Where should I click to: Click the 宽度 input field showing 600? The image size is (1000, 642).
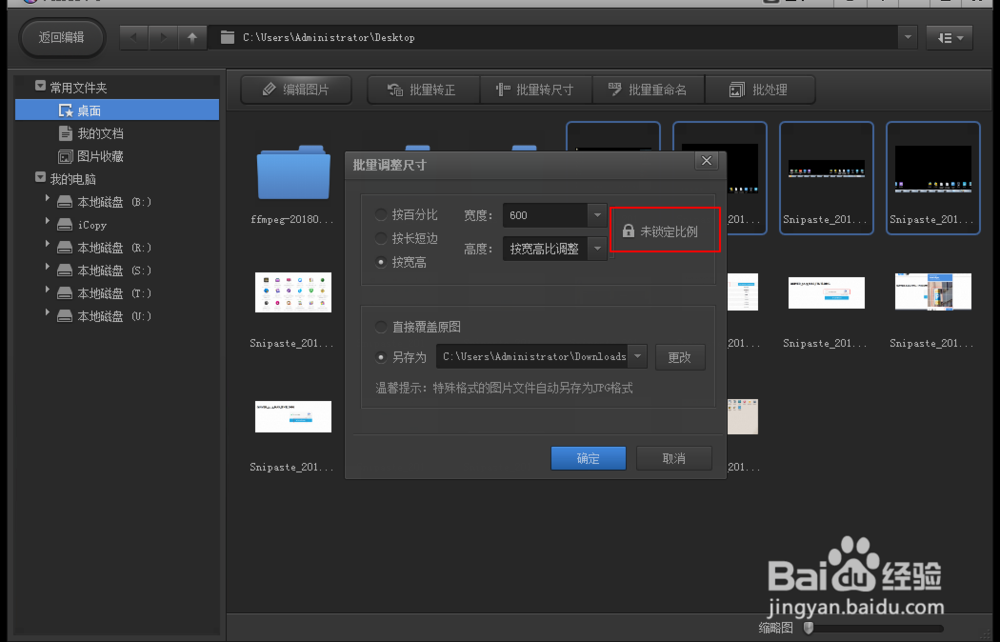point(545,215)
